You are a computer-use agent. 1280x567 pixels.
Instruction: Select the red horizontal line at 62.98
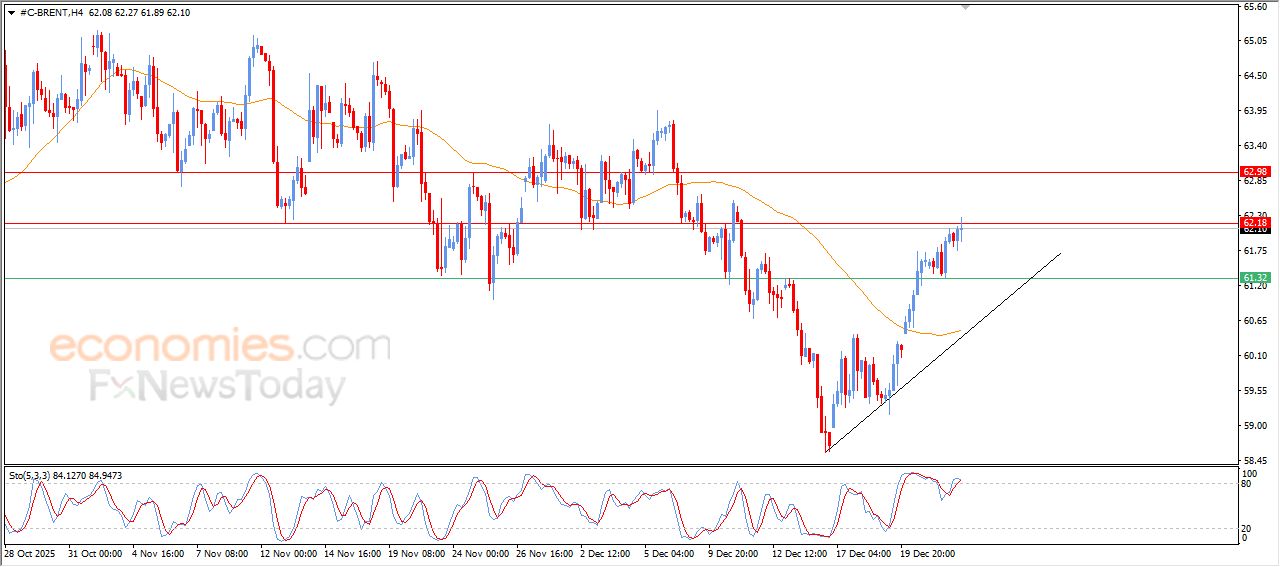[x=620, y=172]
